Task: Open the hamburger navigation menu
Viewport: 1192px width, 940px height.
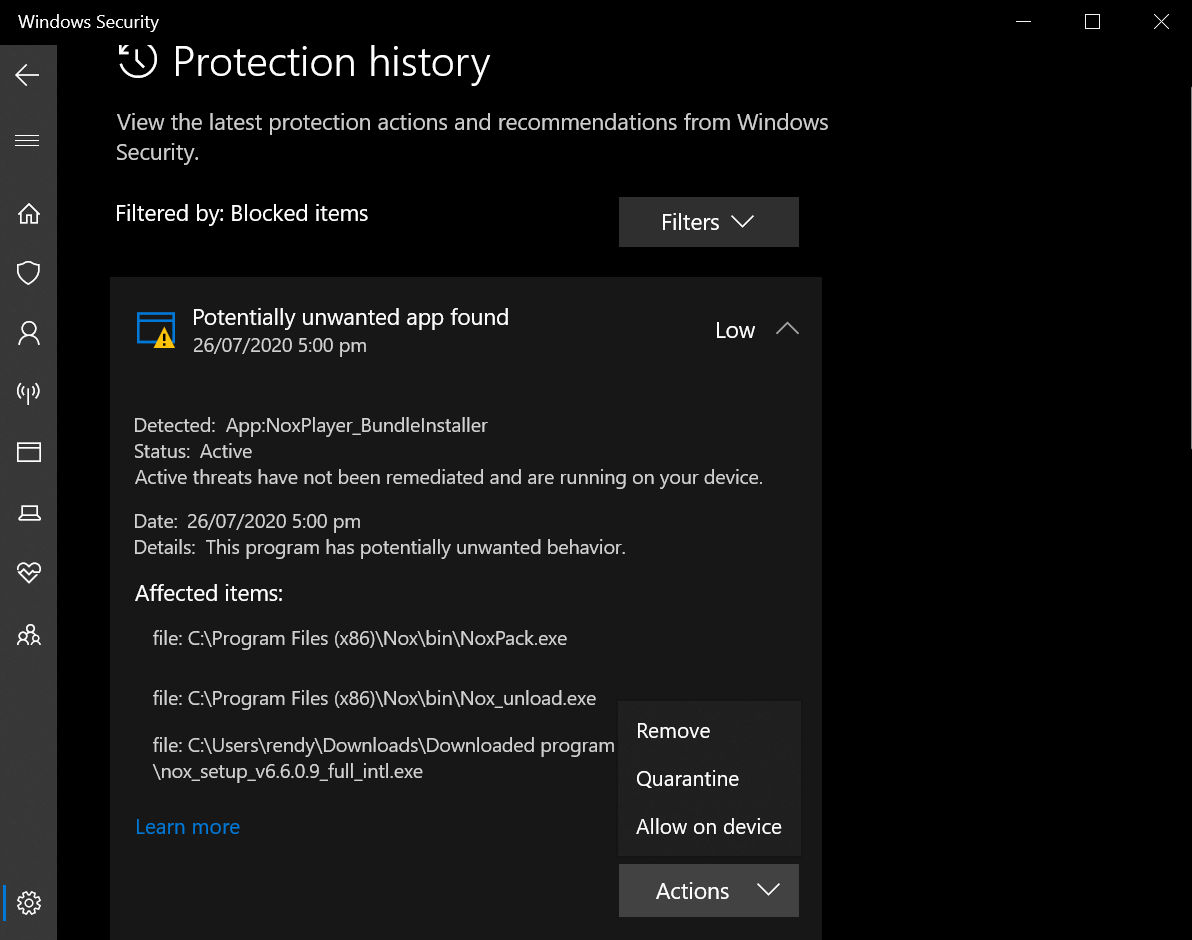Action: 27,141
